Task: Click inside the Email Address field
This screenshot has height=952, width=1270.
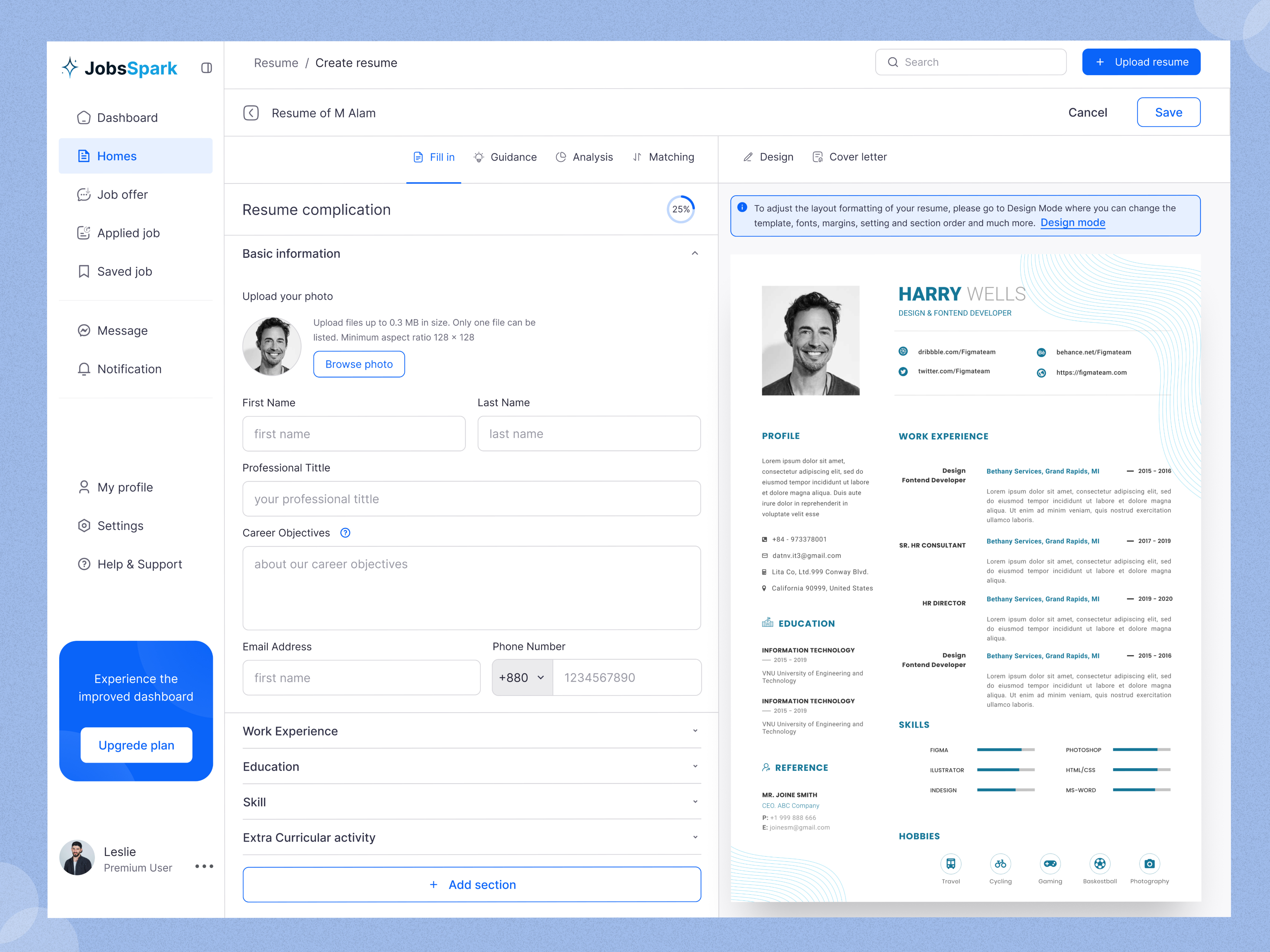Action: (362, 678)
